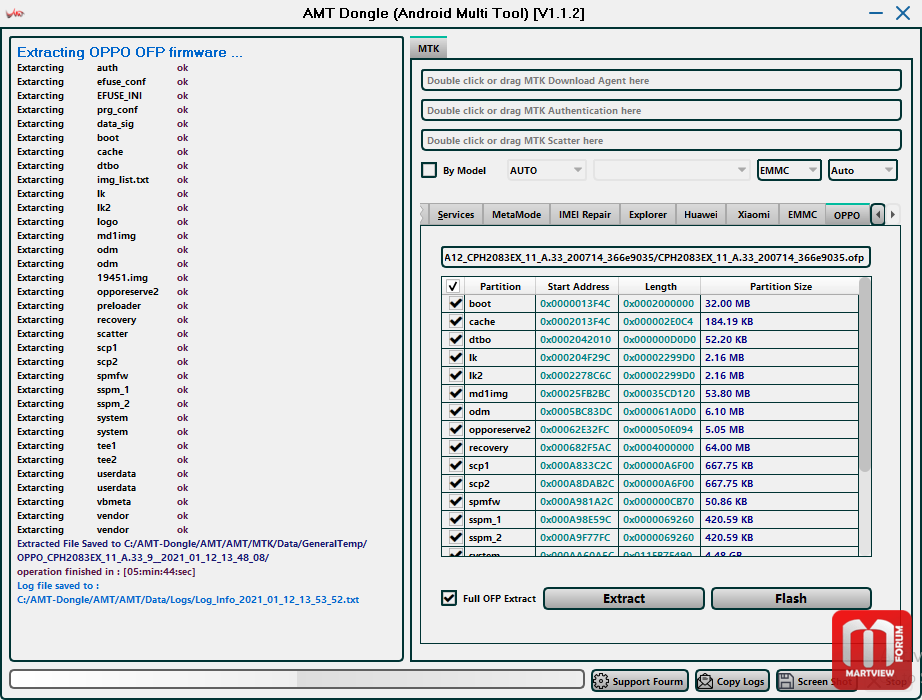The height and width of the screenshot is (700, 922).
Task: Click the Copy Logs envelope icon
Action: click(x=704, y=681)
